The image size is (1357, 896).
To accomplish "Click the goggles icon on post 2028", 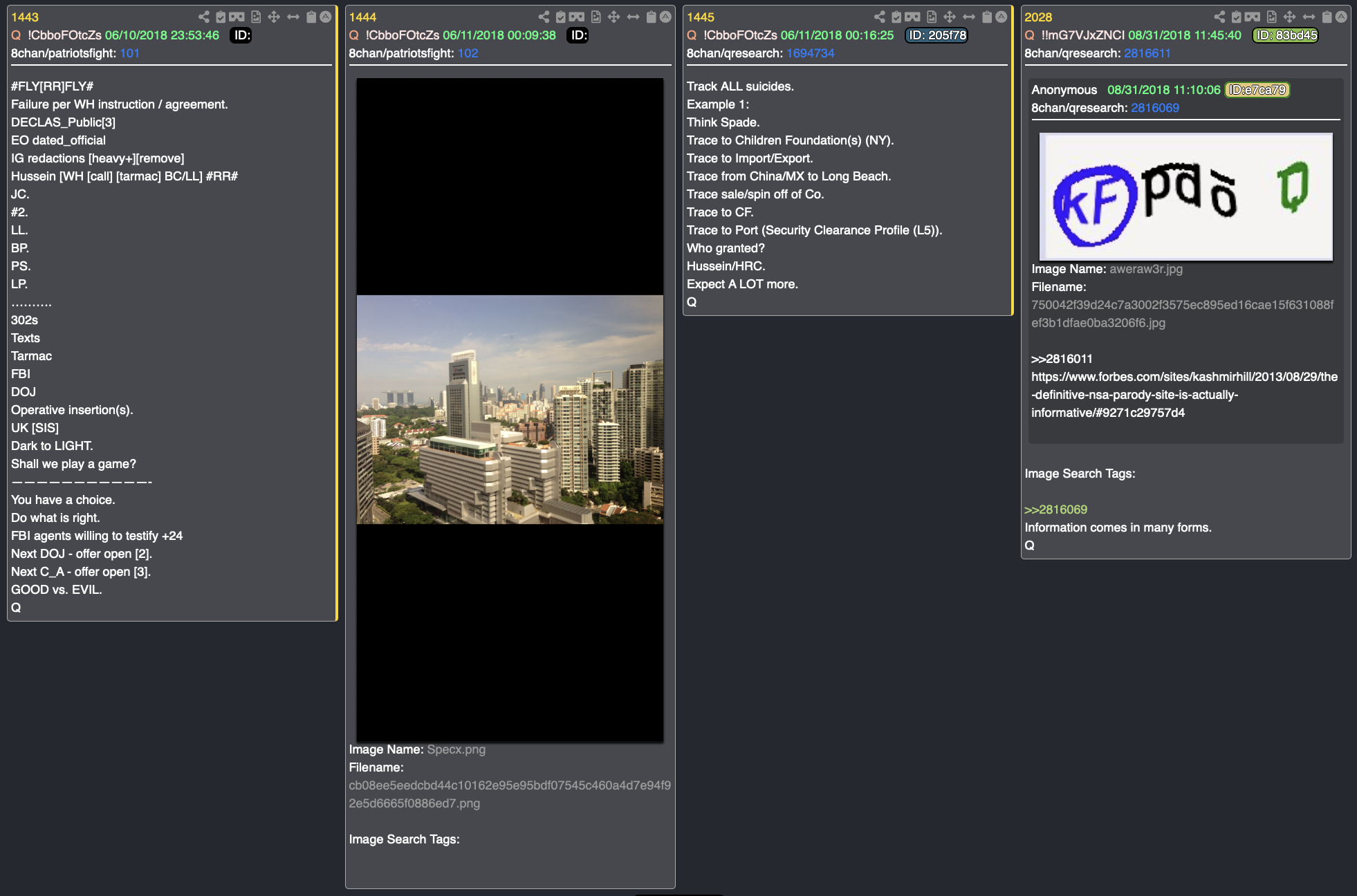I will [x=1253, y=17].
